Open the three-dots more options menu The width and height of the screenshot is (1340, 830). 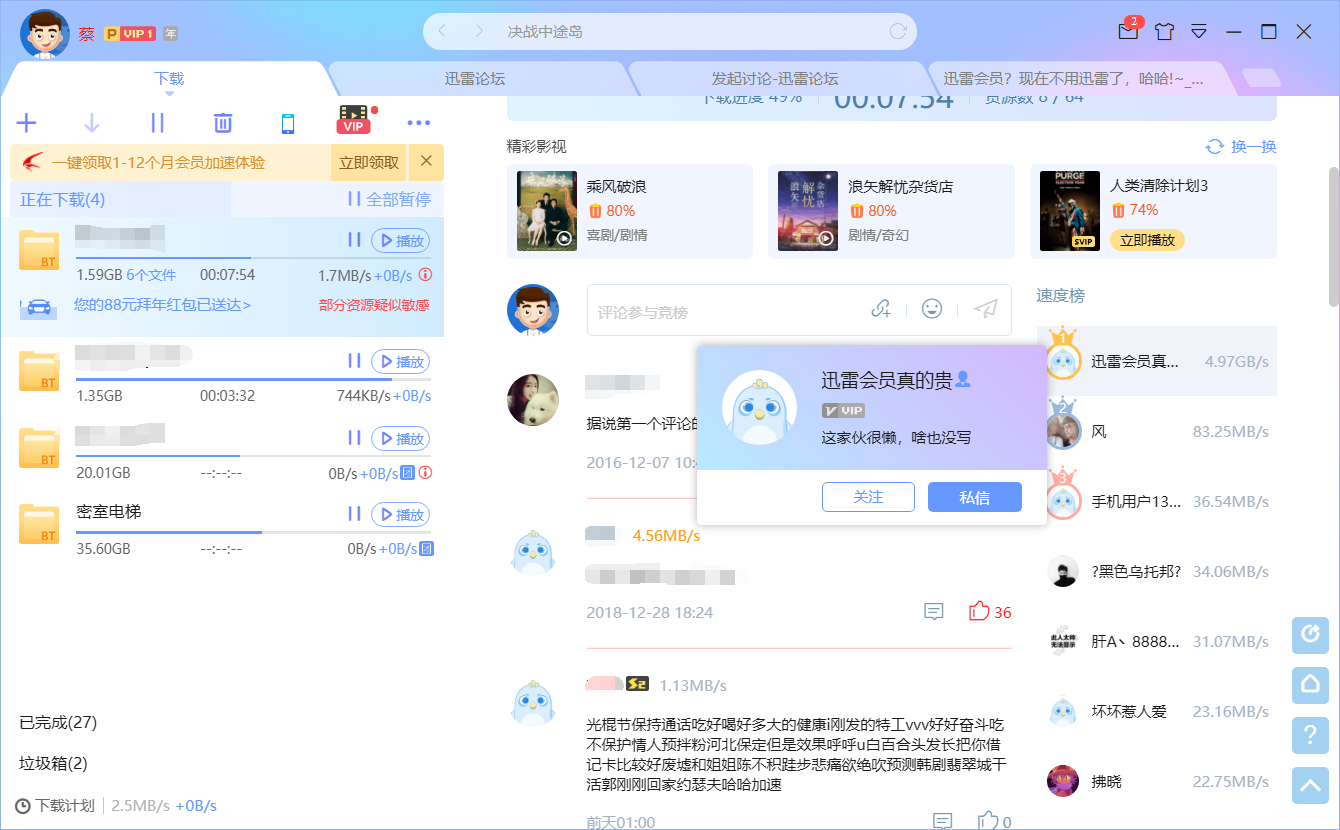tap(419, 123)
